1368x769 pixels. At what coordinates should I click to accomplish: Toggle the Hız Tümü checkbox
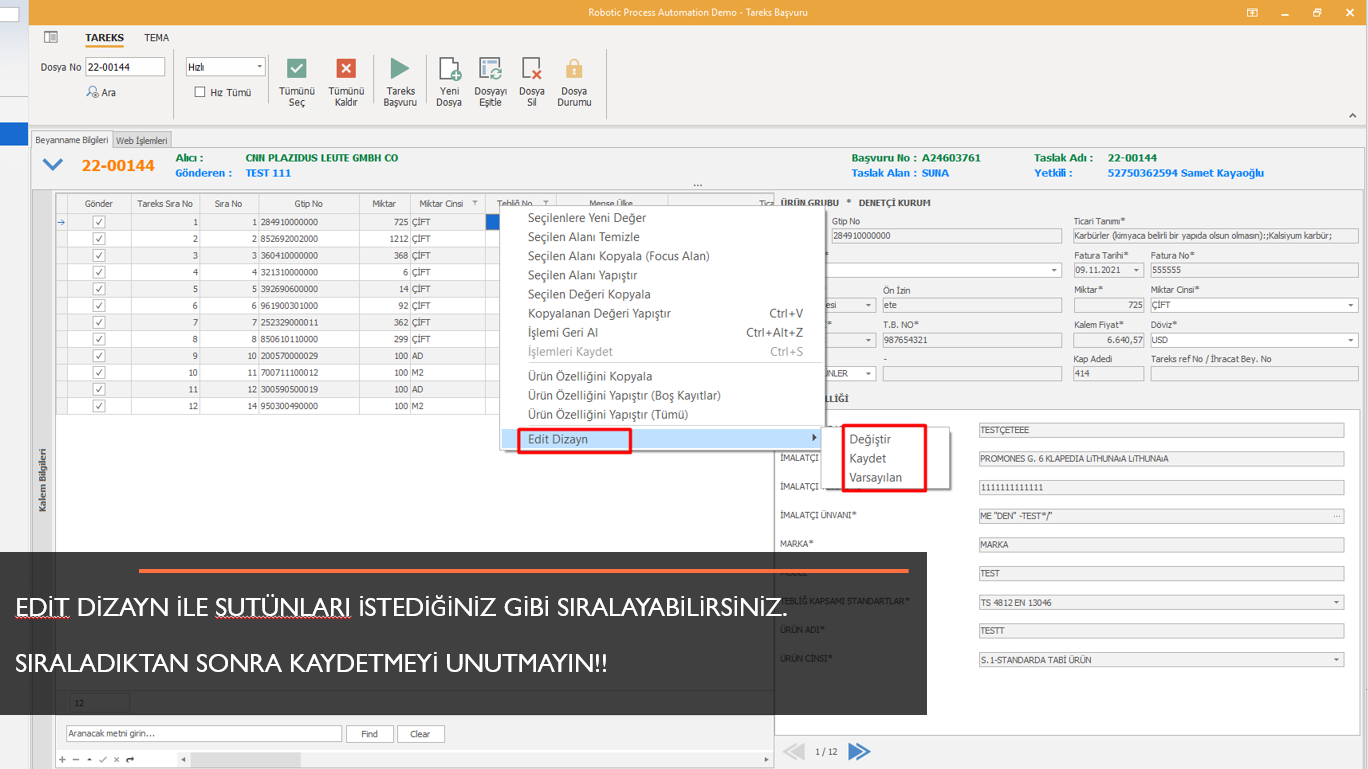pyautogui.click(x=200, y=92)
